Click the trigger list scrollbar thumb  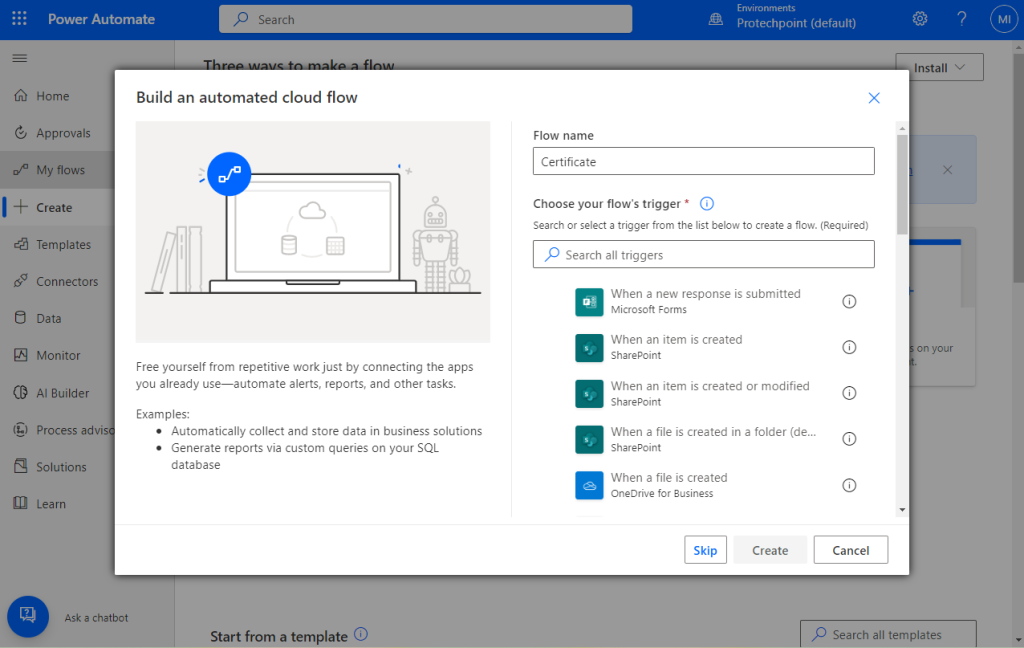[902, 184]
